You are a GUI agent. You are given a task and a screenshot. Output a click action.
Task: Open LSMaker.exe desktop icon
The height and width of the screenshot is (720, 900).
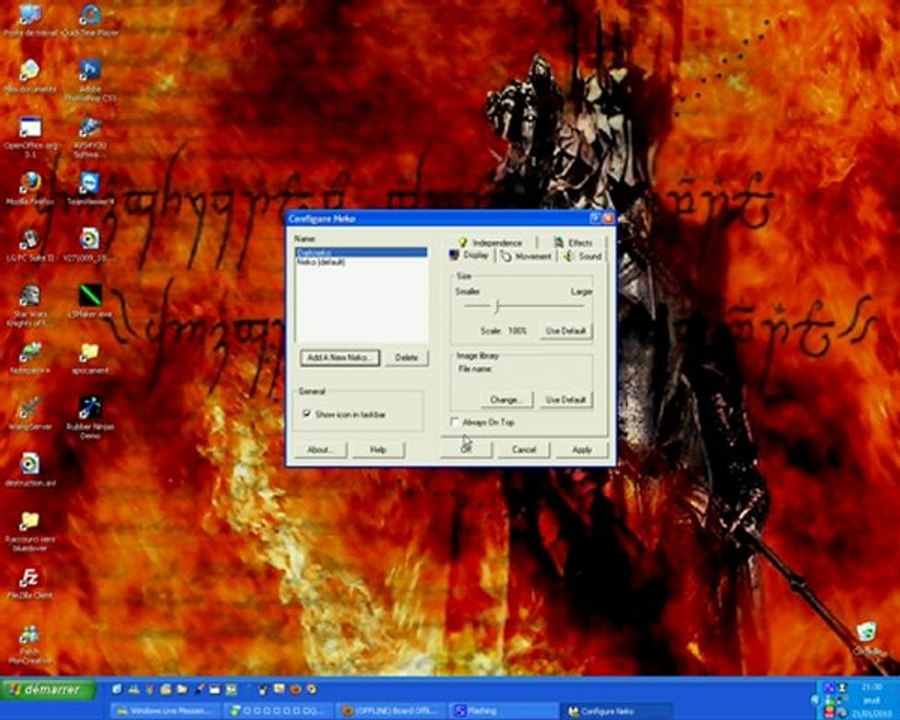[x=90, y=301]
